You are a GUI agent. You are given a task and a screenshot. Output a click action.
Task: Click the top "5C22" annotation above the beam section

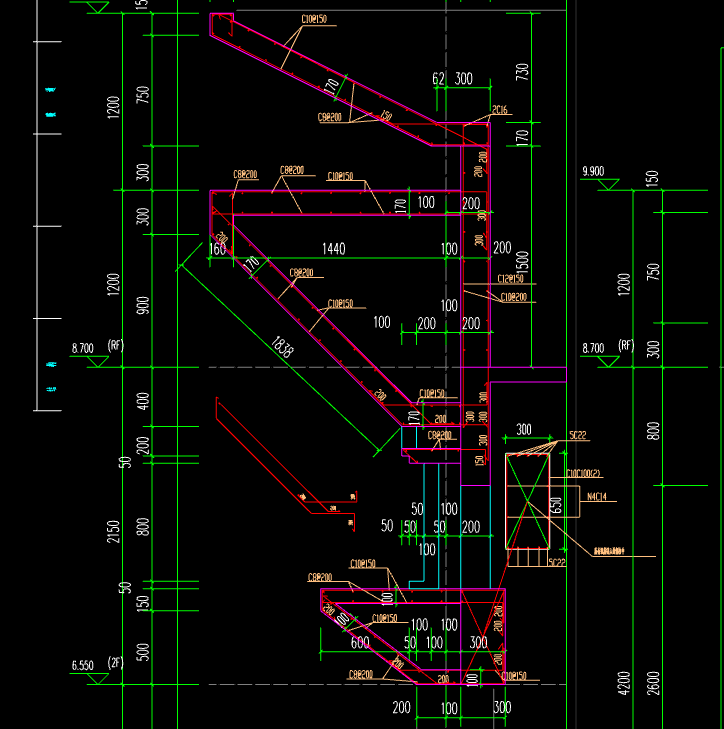[578, 435]
